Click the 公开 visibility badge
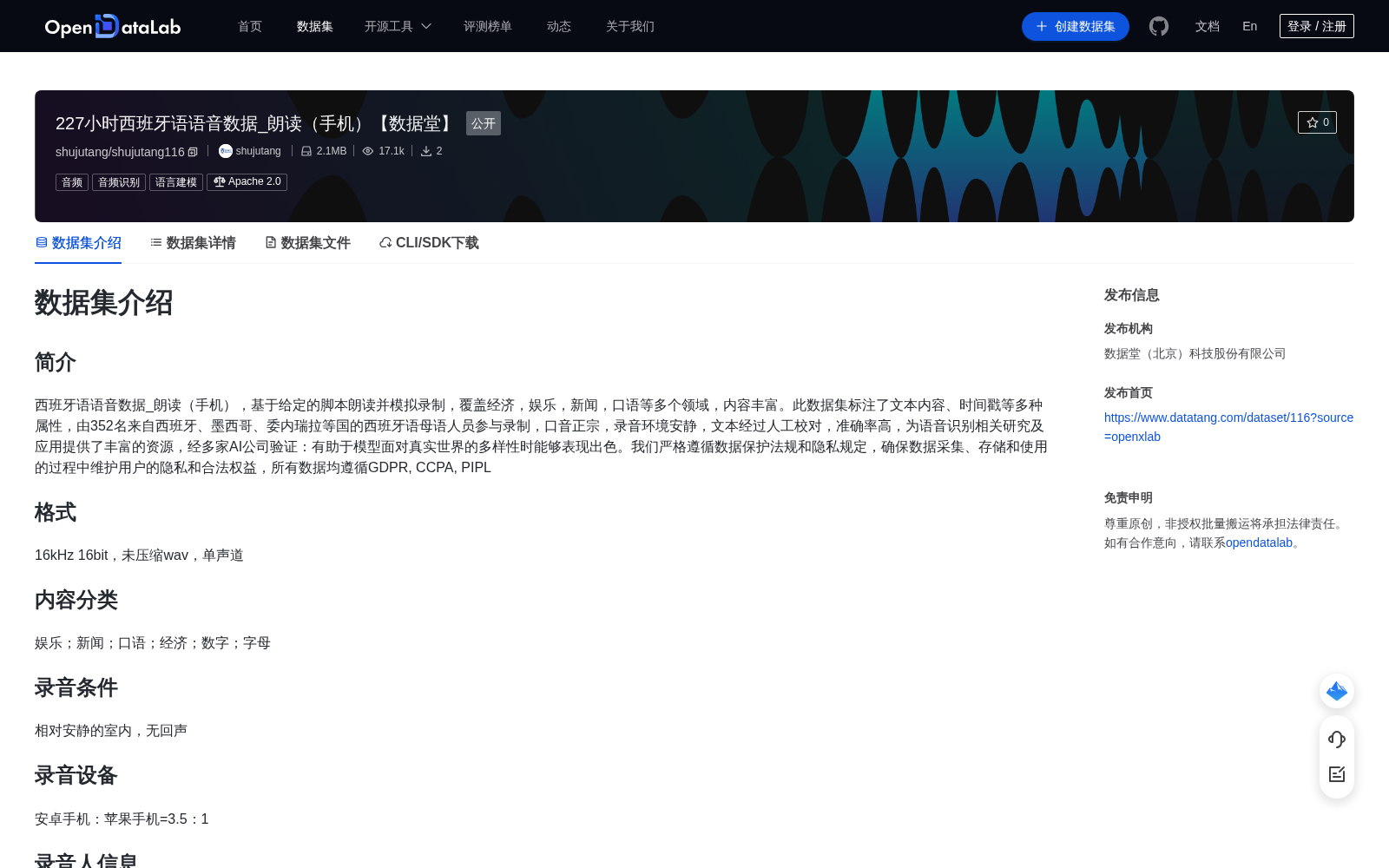Viewport: 1389px width, 868px height. tap(484, 123)
